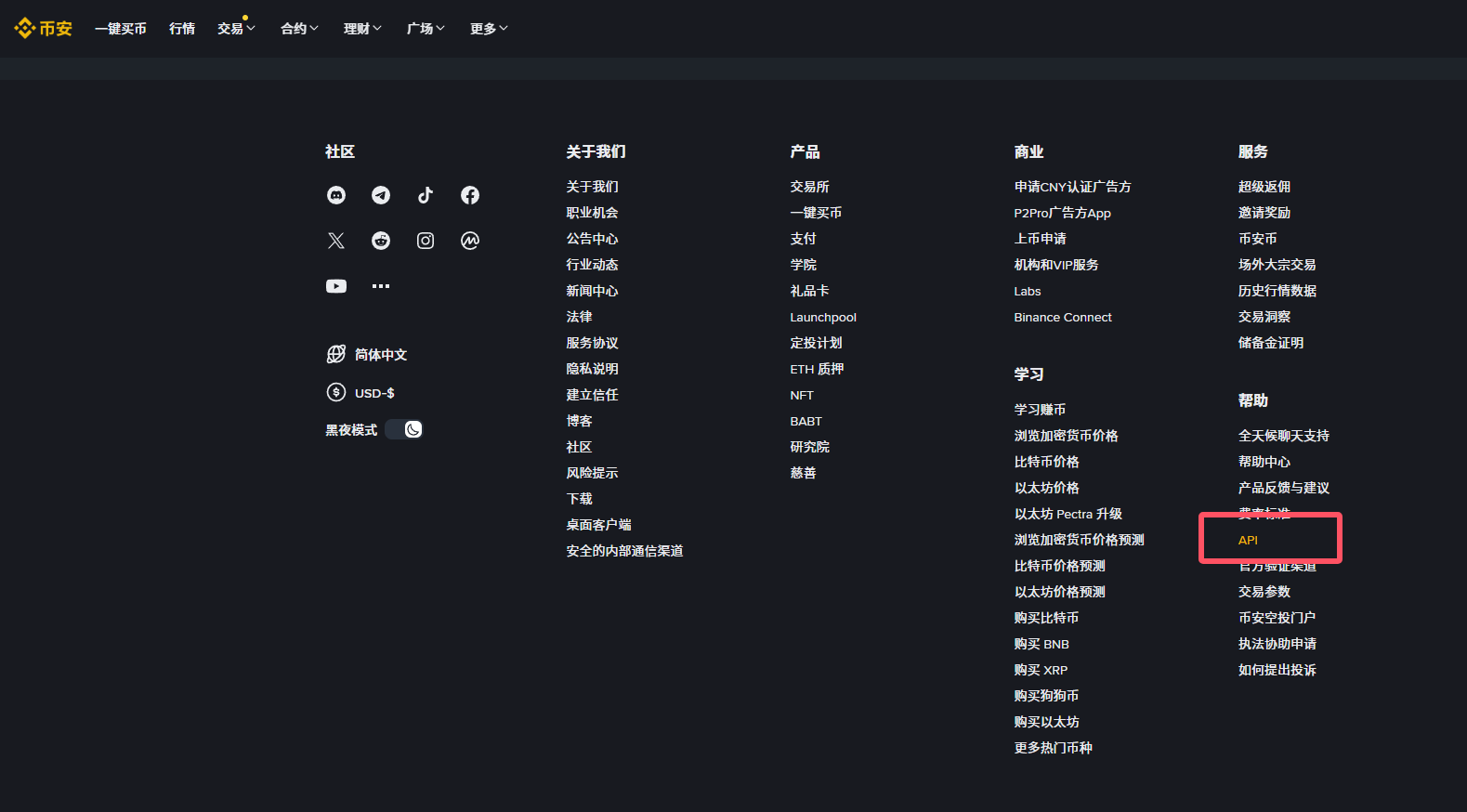Viewport: 1467px width, 812px height.
Task: Open the 购买 BNB link
Action: 1041,644
